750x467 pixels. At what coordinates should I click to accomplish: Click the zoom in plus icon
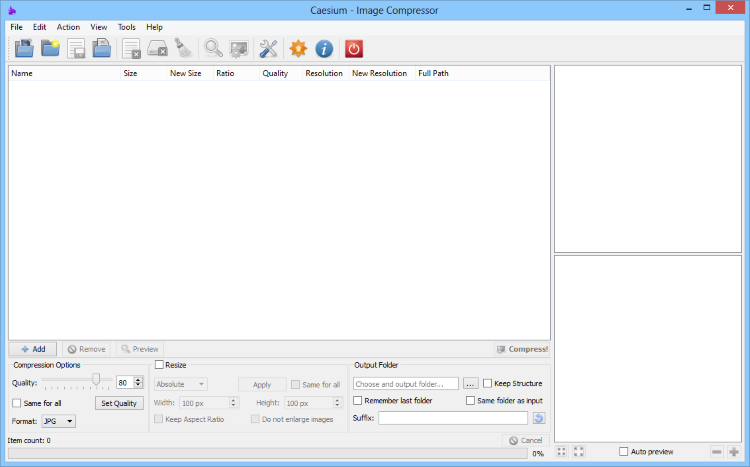tap(734, 451)
